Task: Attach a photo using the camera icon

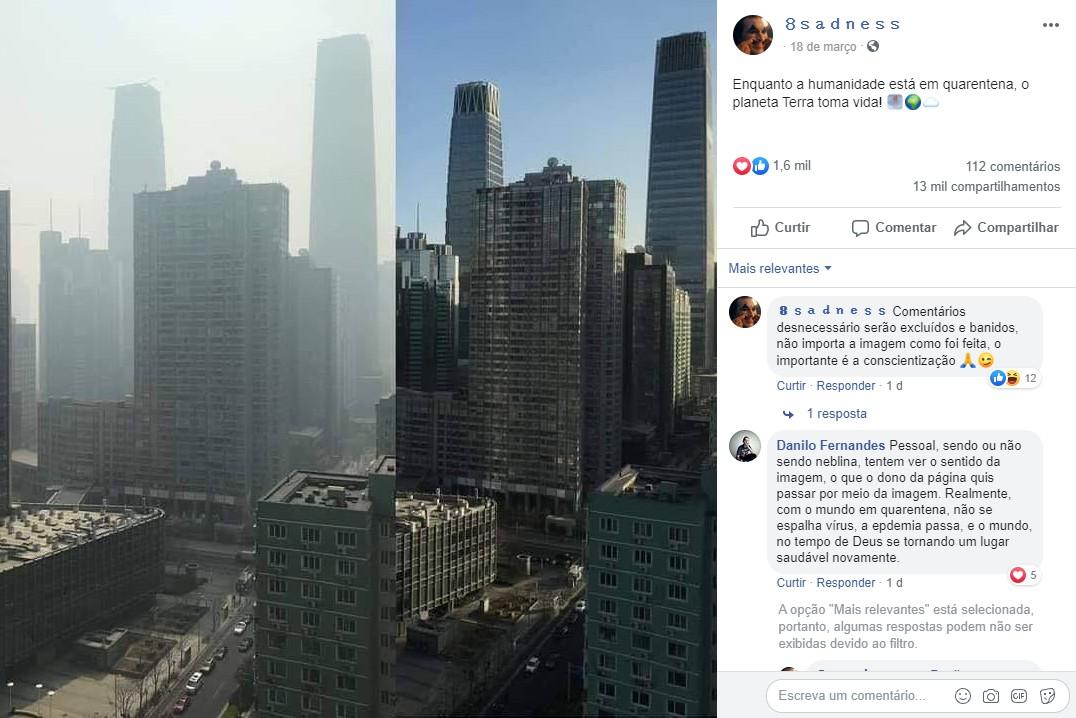Action: (991, 696)
